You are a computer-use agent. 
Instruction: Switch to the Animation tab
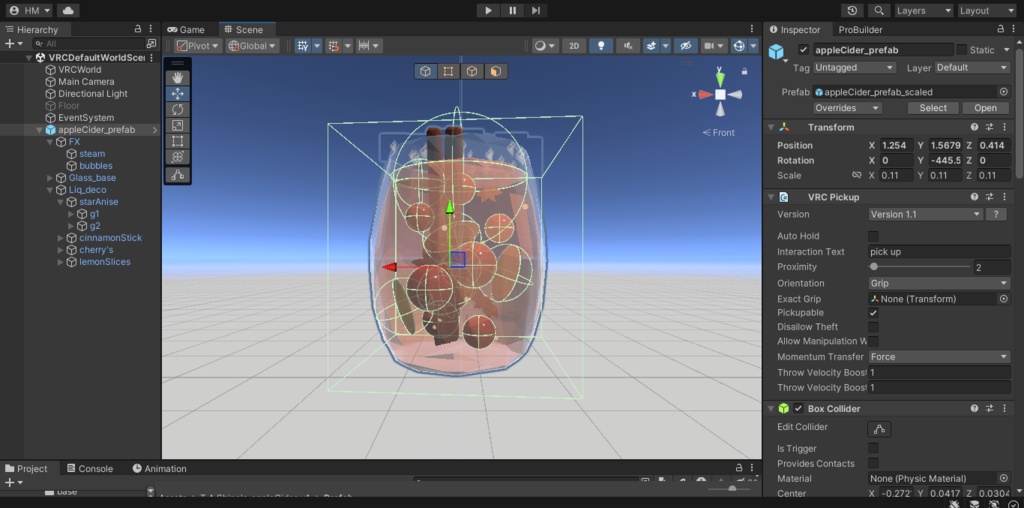pyautogui.click(x=159, y=468)
